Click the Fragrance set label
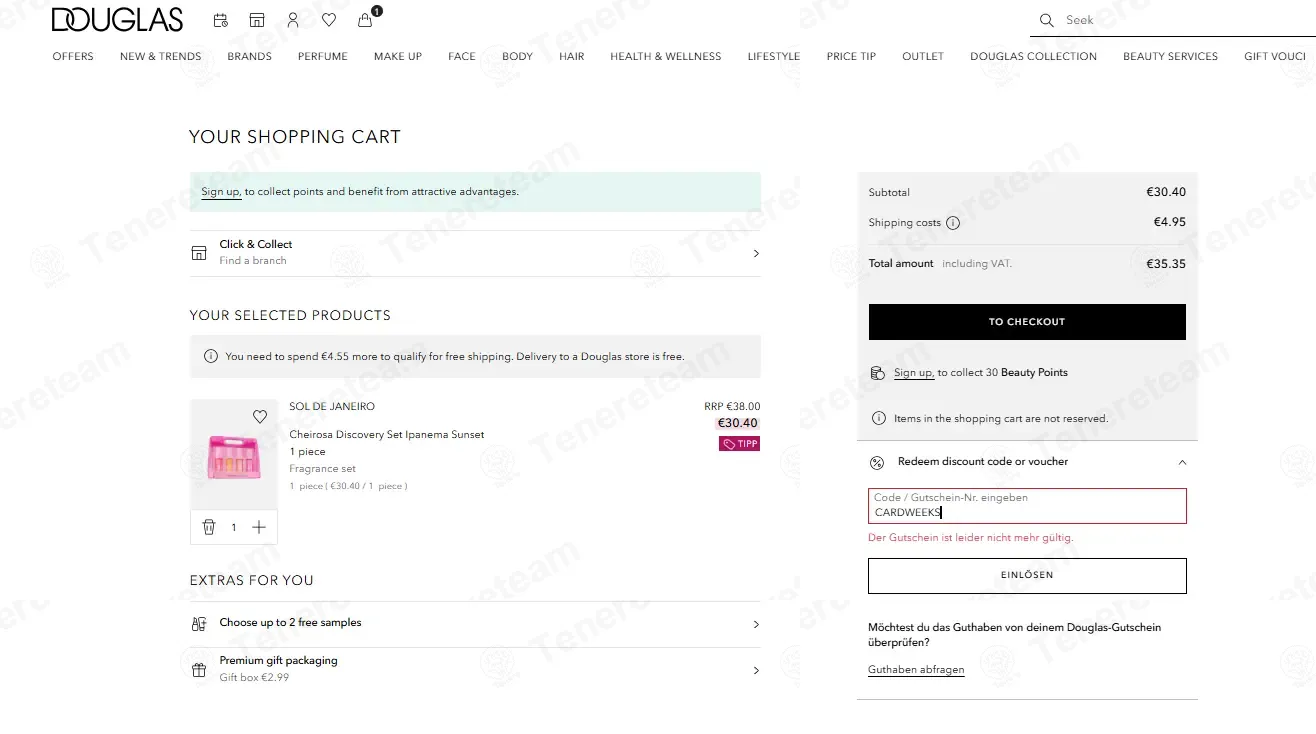1316x734 pixels. [322, 469]
